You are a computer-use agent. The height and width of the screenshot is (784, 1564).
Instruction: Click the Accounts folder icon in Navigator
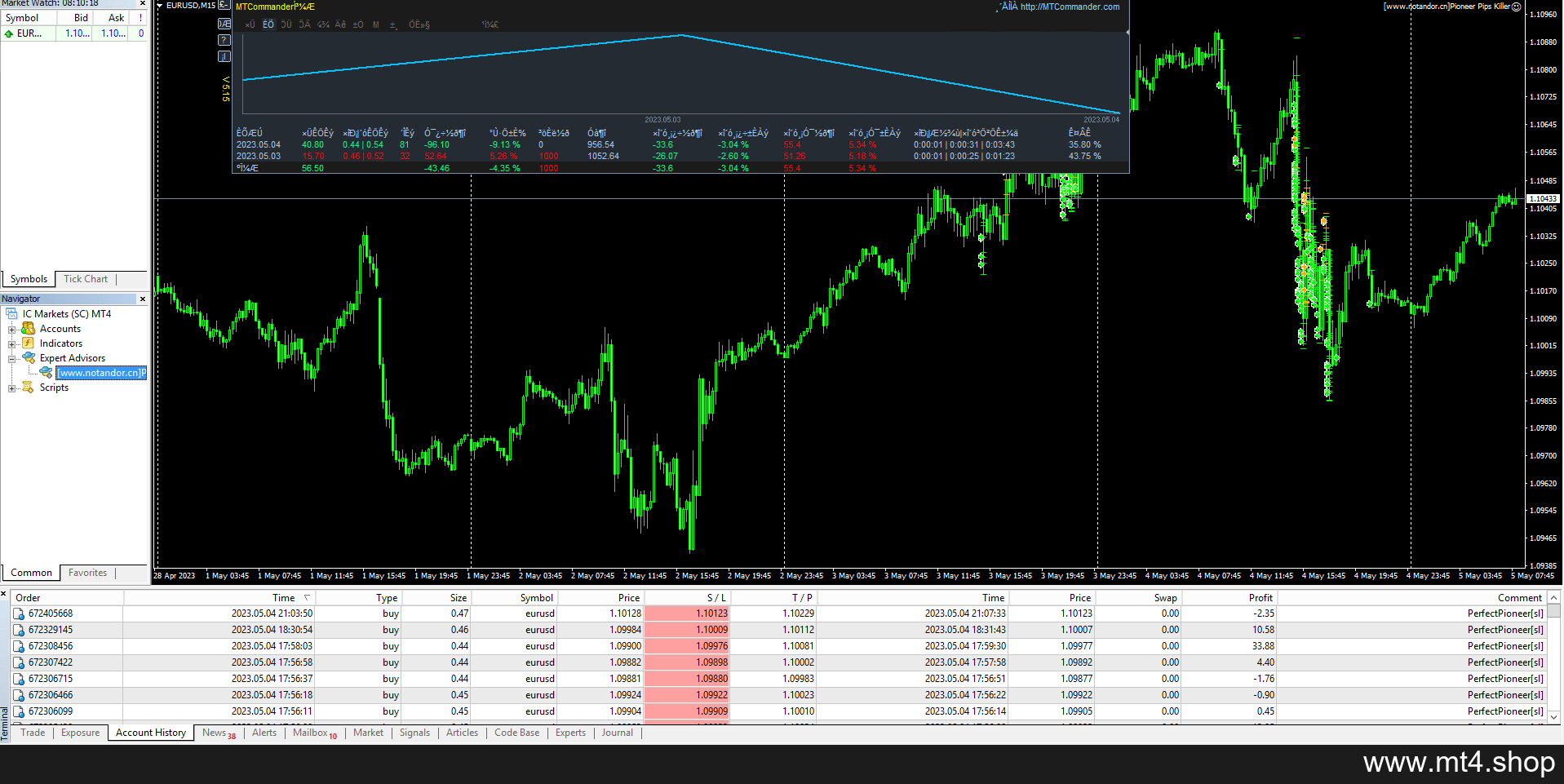[28, 329]
